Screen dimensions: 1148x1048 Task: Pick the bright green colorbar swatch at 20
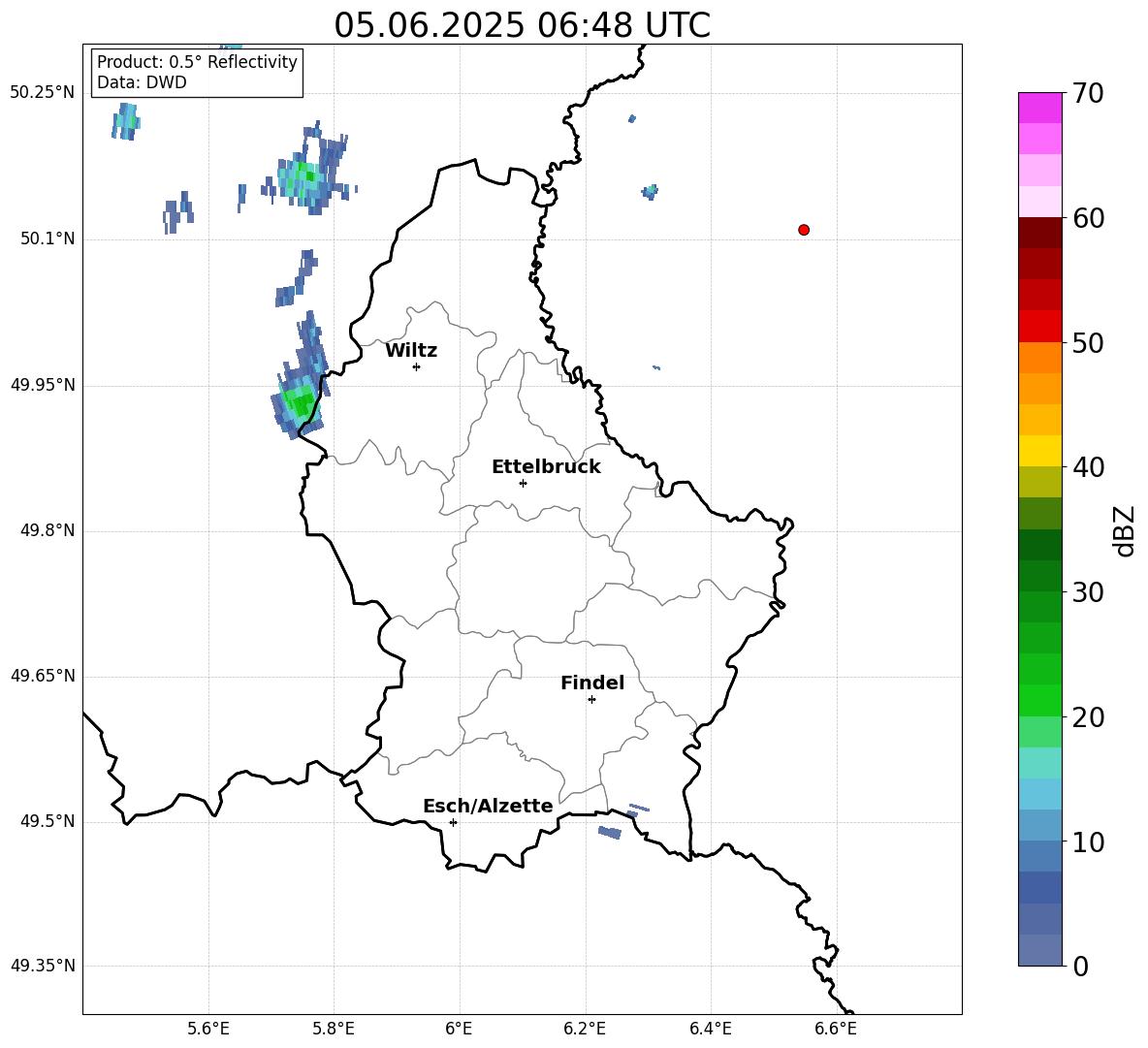point(1039,701)
